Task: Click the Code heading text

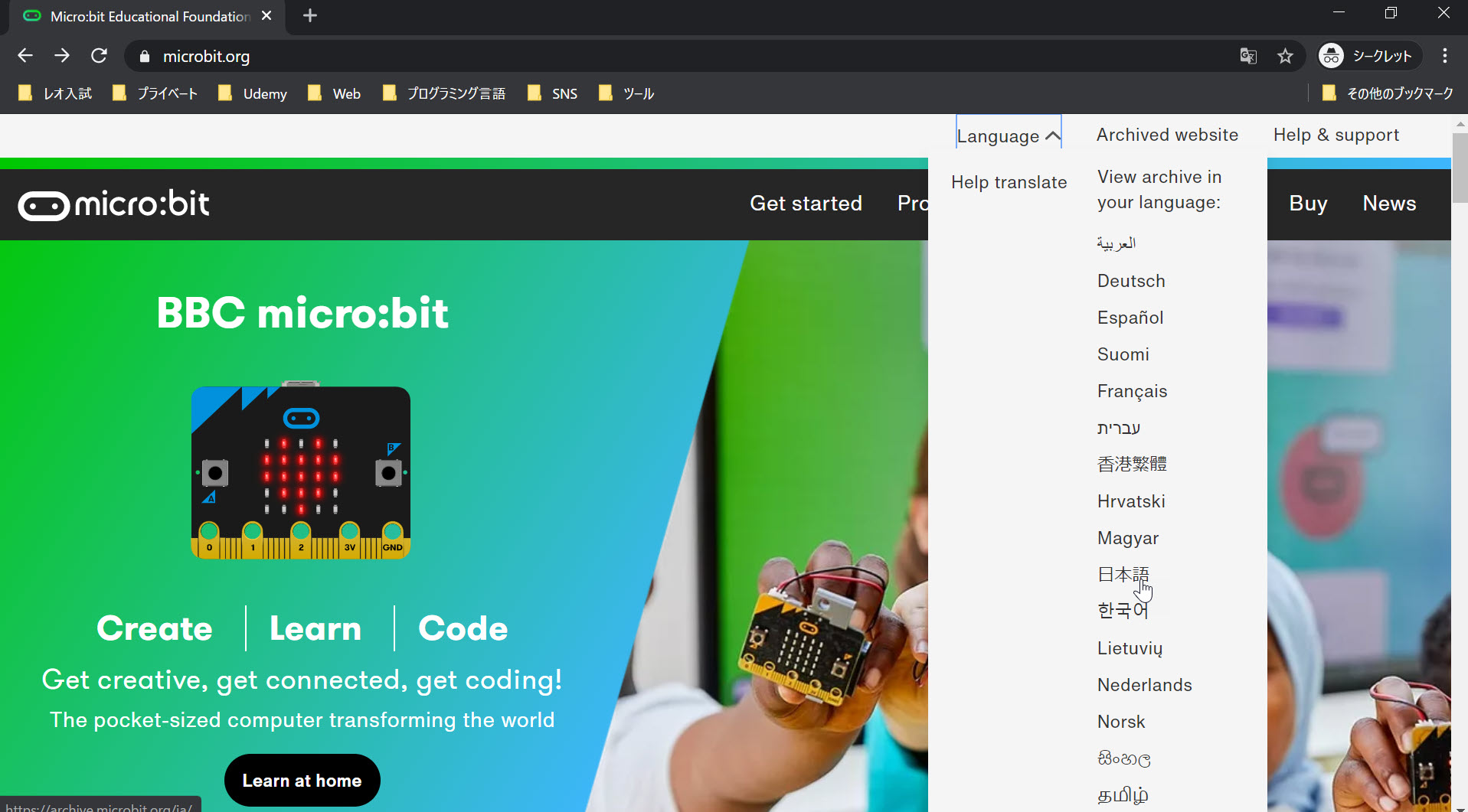Action: tap(463, 628)
